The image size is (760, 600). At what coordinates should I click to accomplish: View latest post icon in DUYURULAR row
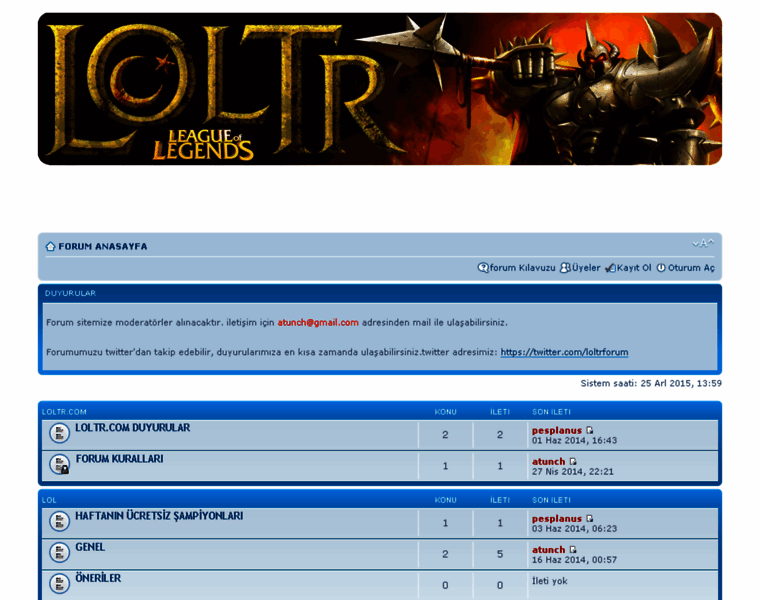coord(589,430)
